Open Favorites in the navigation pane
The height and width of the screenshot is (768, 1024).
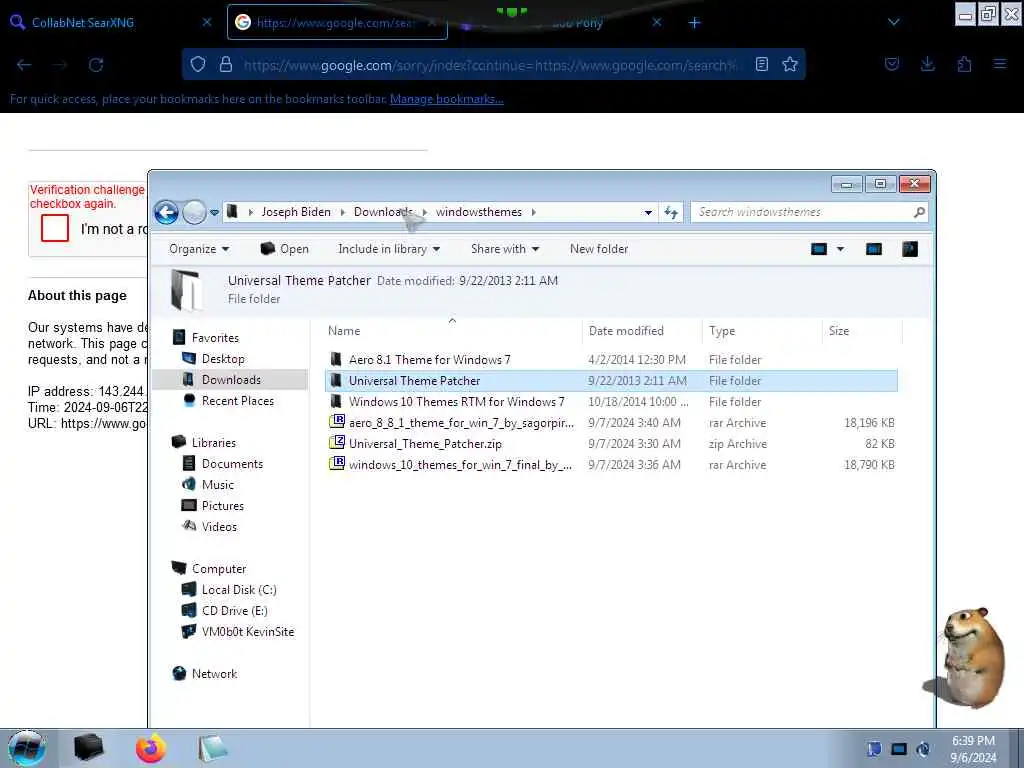tap(215, 338)
